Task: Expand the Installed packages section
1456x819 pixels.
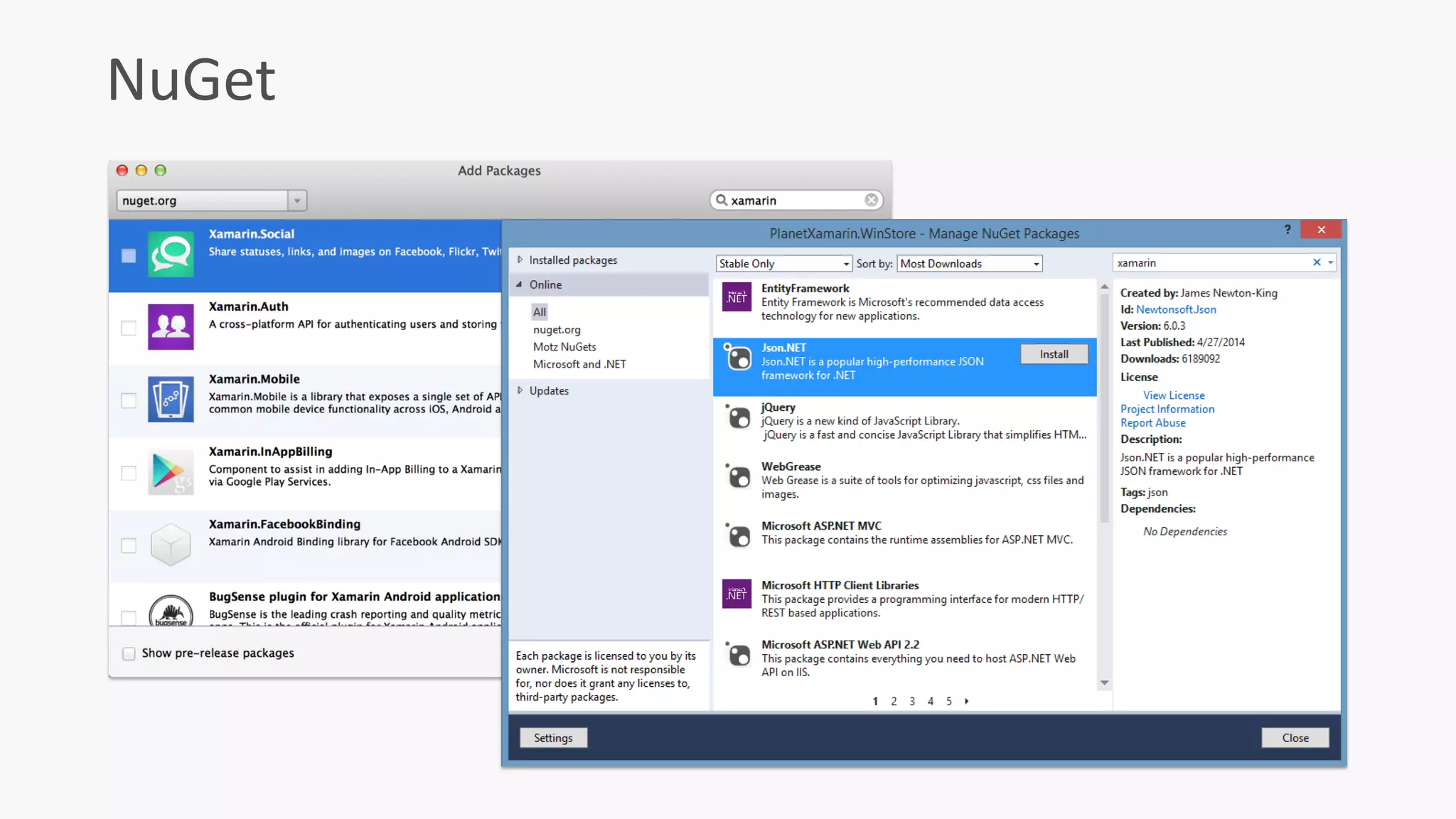Action: coord(520,260)
